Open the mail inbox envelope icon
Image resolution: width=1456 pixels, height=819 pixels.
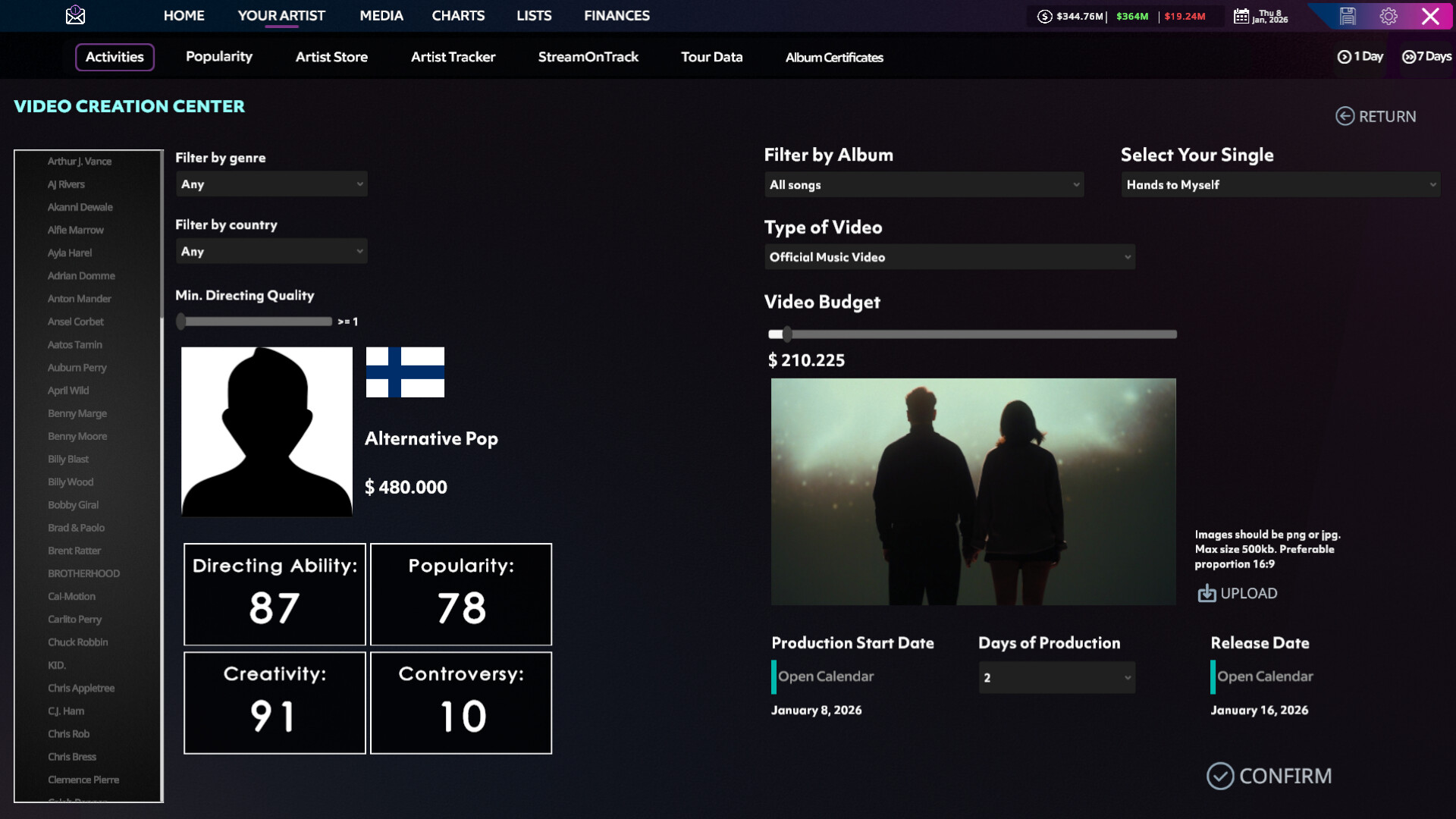(75, 15)
